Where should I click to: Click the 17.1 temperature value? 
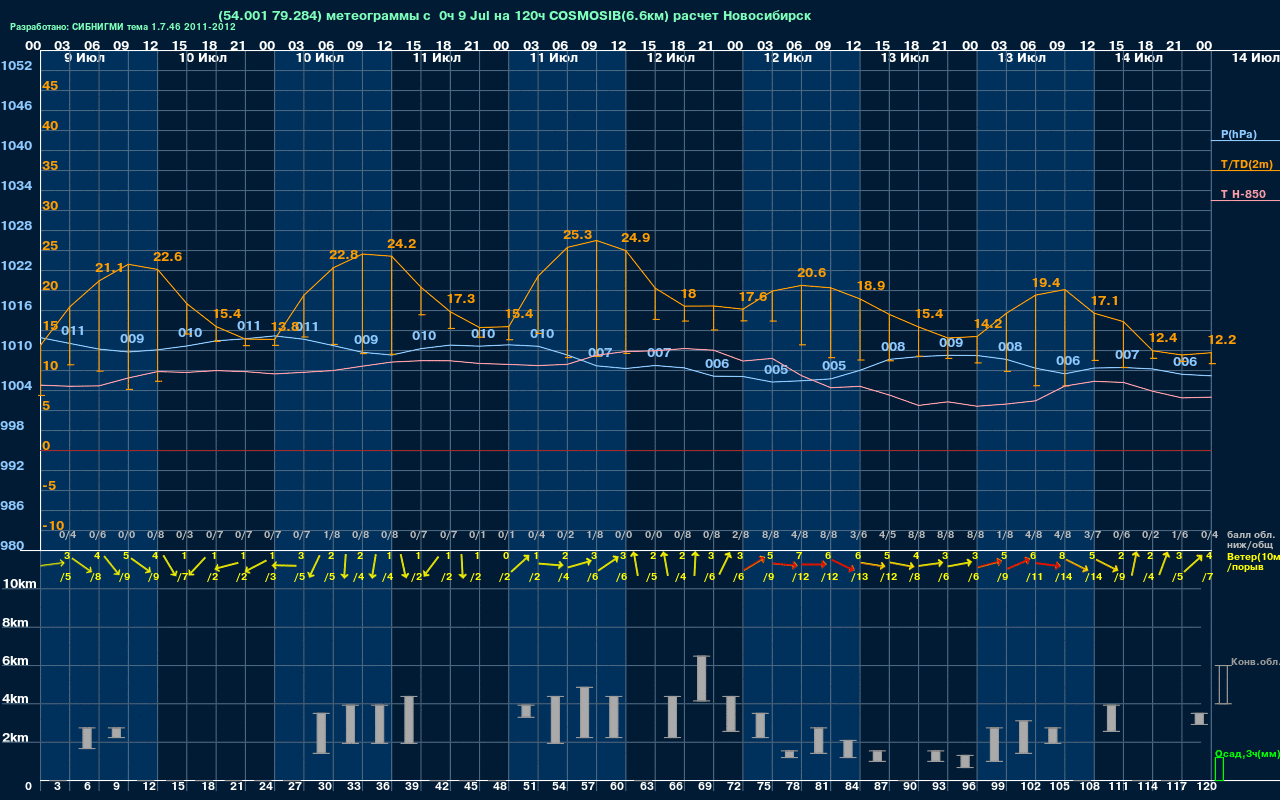(1105, 301)
